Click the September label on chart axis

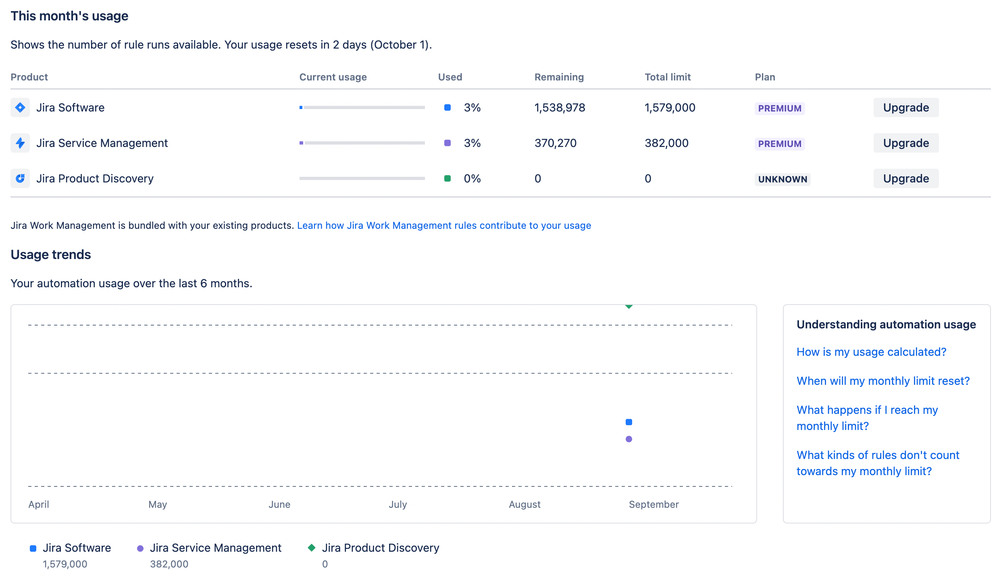tap(654, 504)
